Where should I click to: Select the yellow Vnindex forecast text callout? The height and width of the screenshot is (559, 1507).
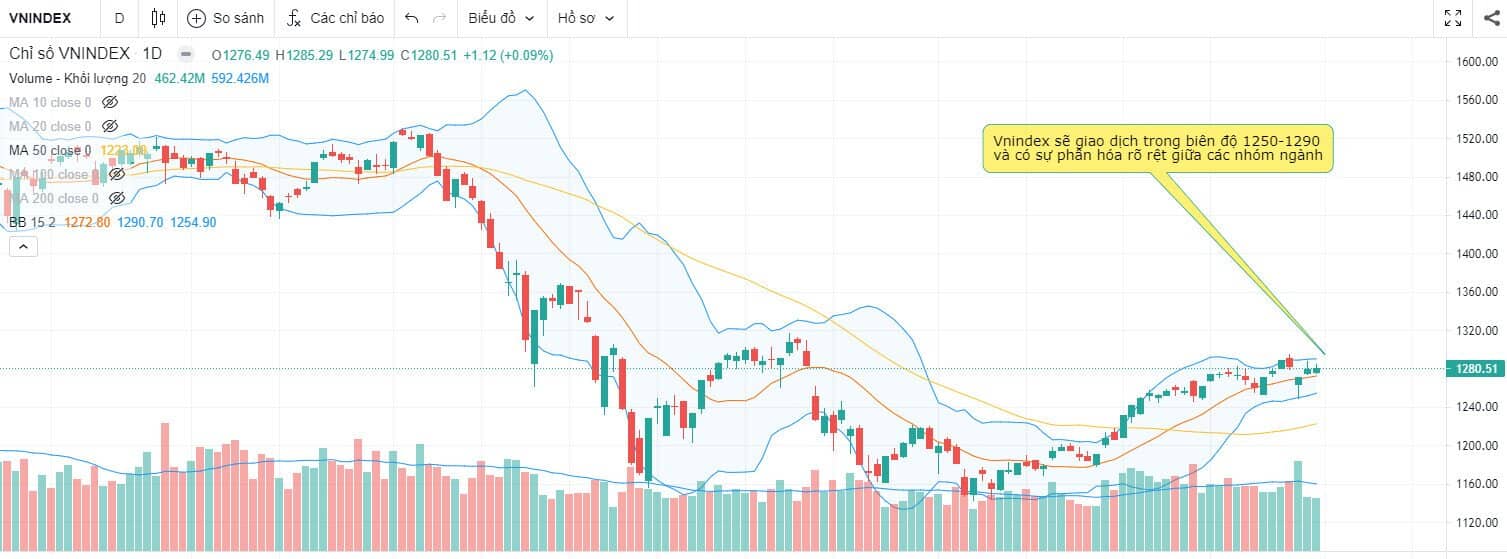(1158, 148)
